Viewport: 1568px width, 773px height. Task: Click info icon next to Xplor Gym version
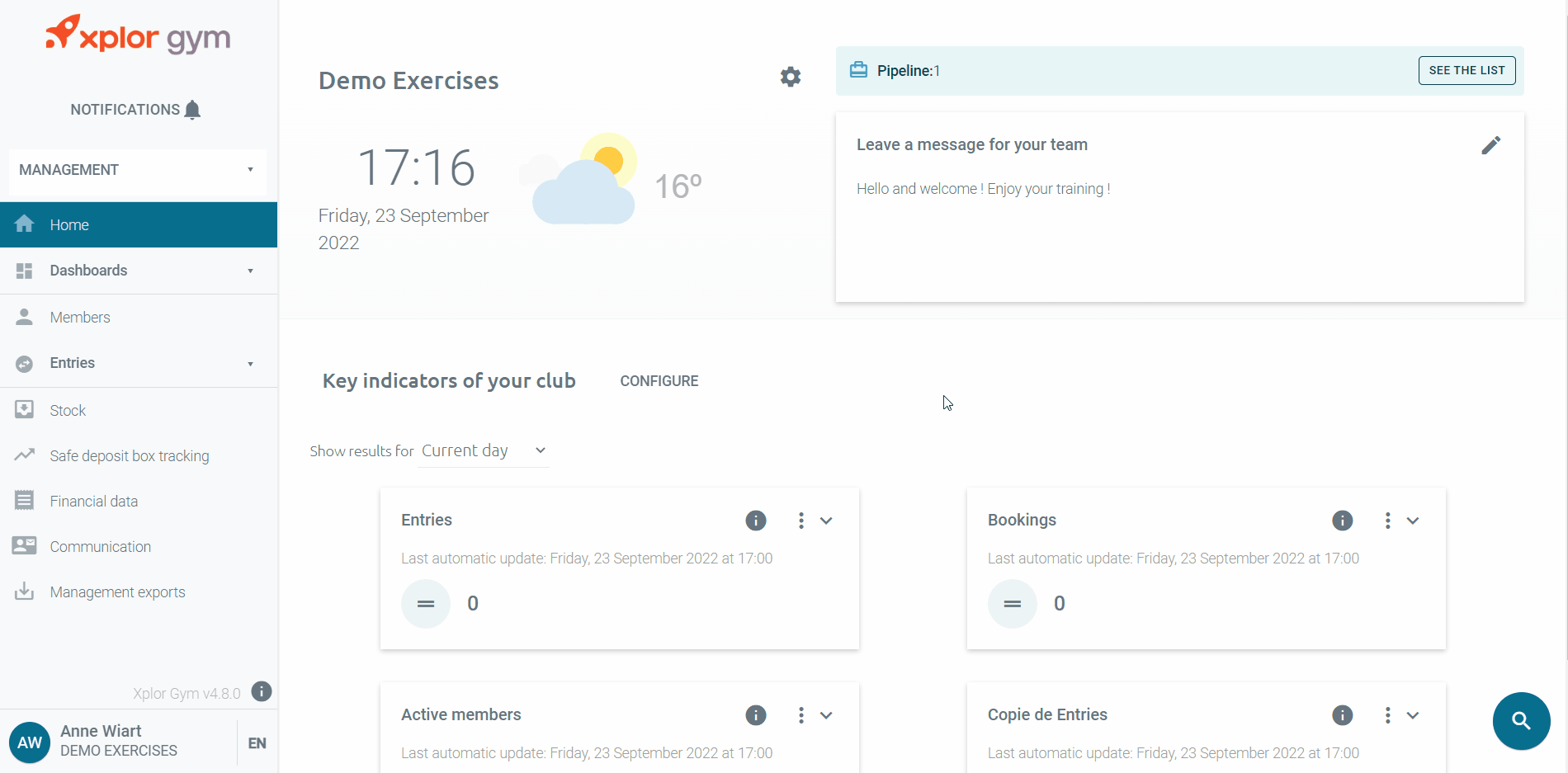(x=262, y=691)
